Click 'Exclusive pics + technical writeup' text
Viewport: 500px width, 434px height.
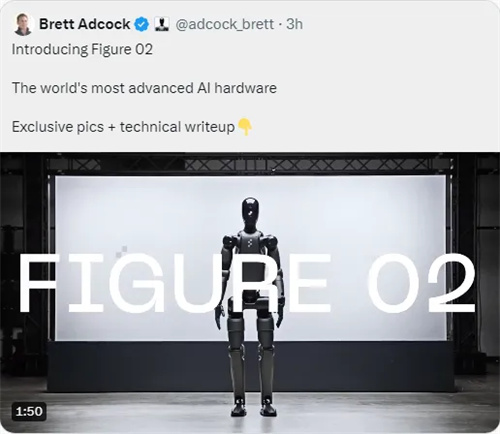point(123,127)
